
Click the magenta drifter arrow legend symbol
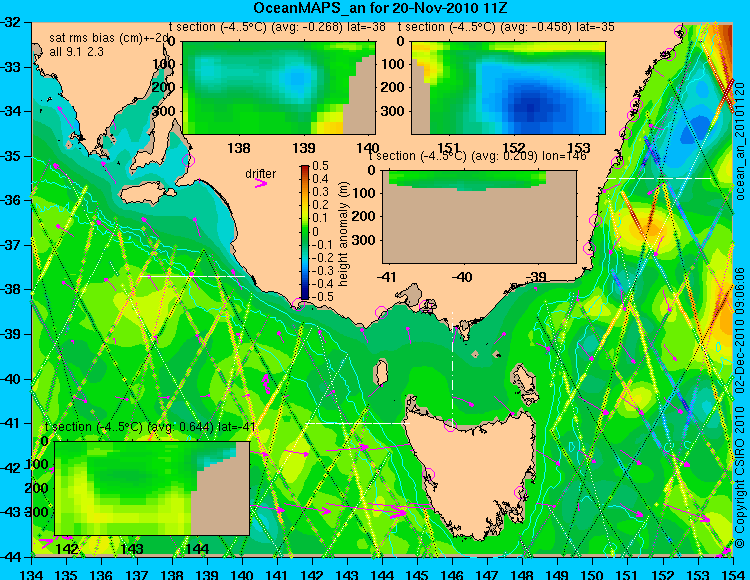click(261, 183)
